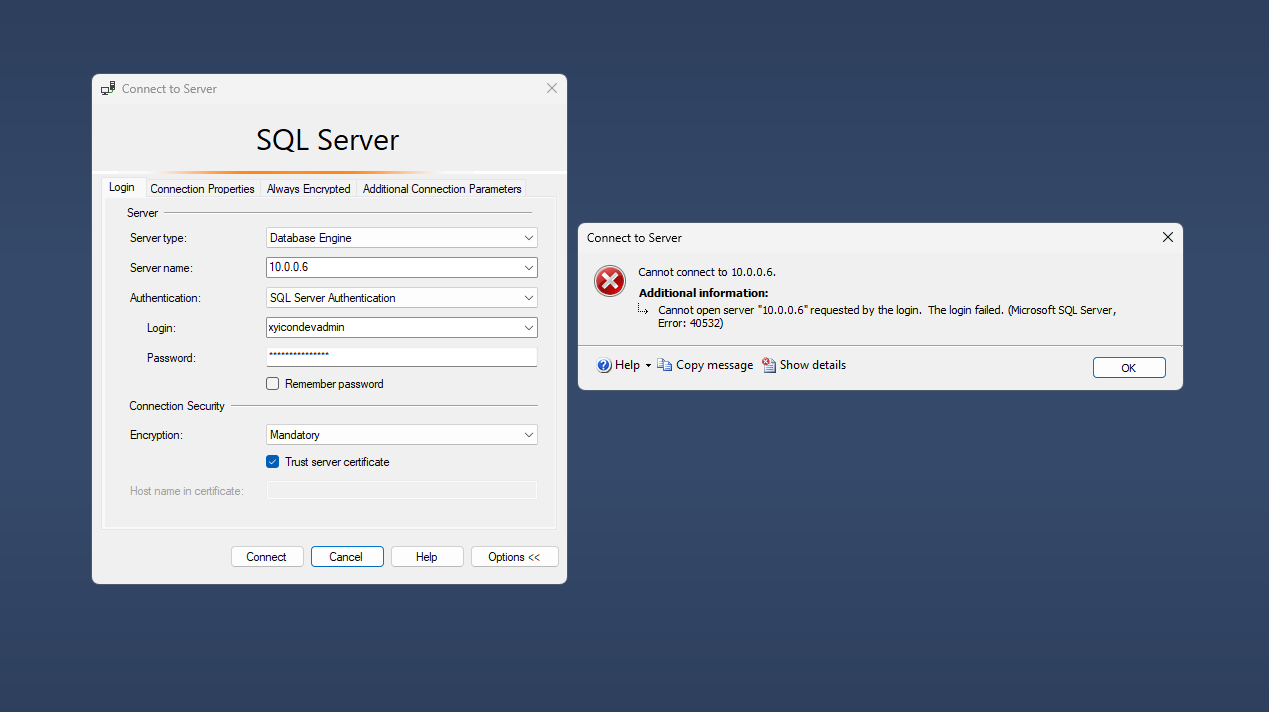Open the Server type dropdown
The image size is (1269, 712).
529,238
